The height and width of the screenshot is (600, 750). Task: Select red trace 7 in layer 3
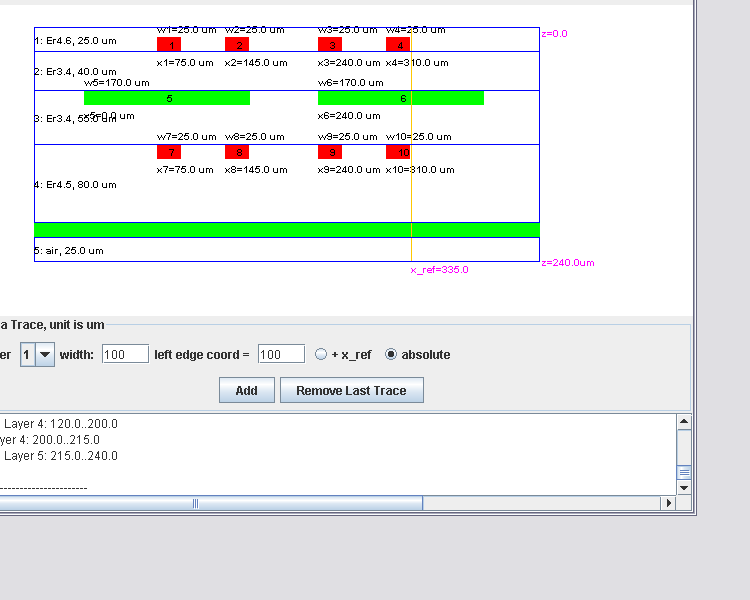169,152
